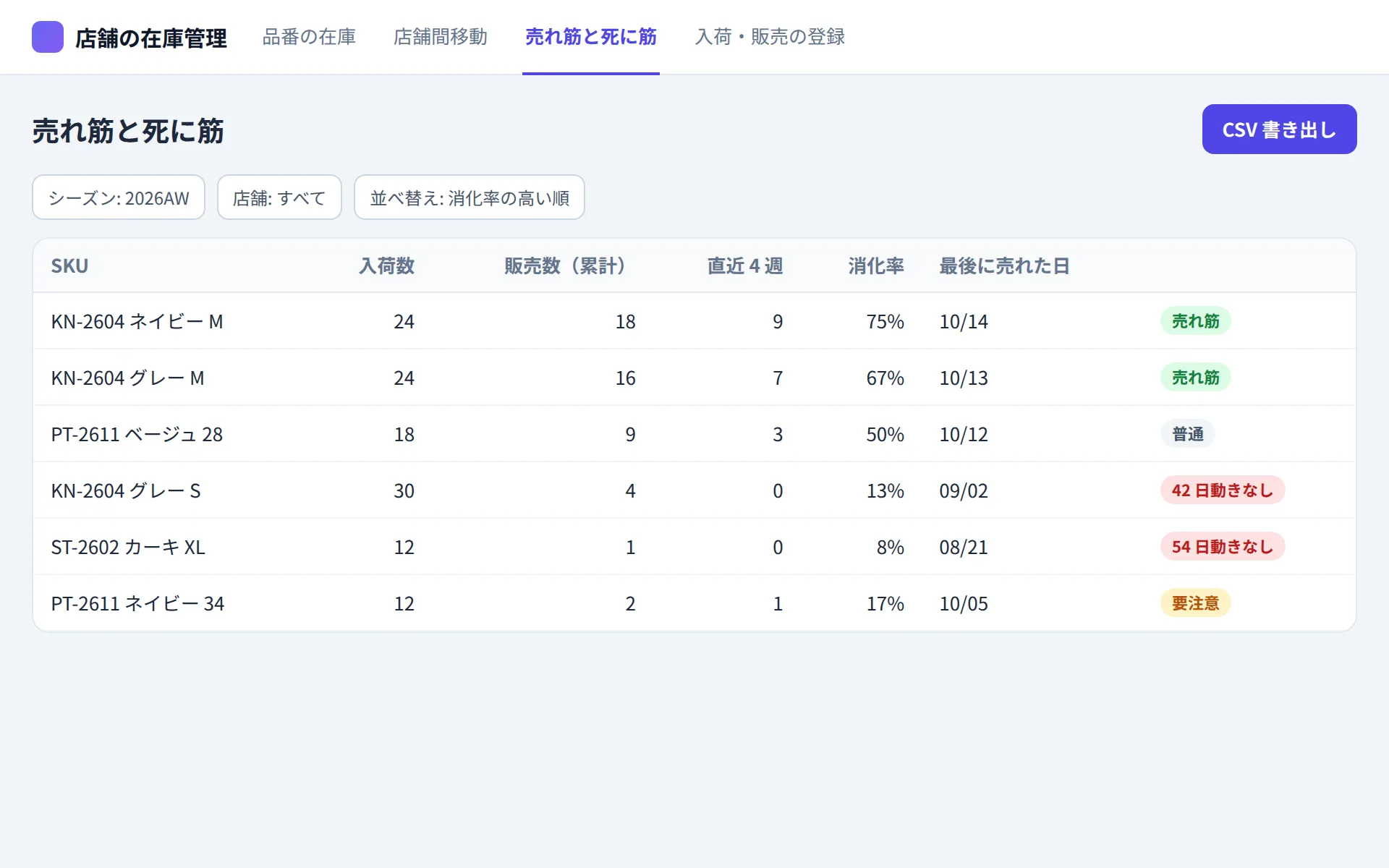The height and width of the screenshot is (868, 1389).
Task: Click the 10/05 last sold date
Action: click(x=964, y=604)
